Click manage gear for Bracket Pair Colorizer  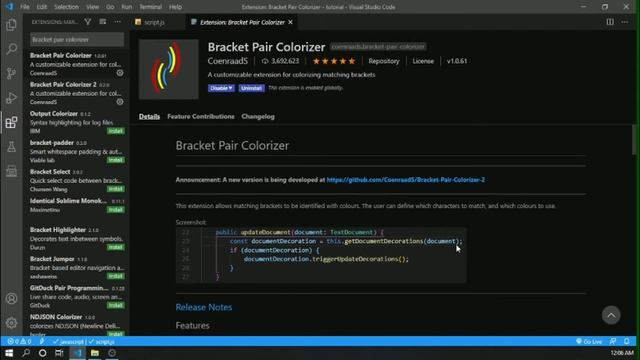tap(120, 73)
